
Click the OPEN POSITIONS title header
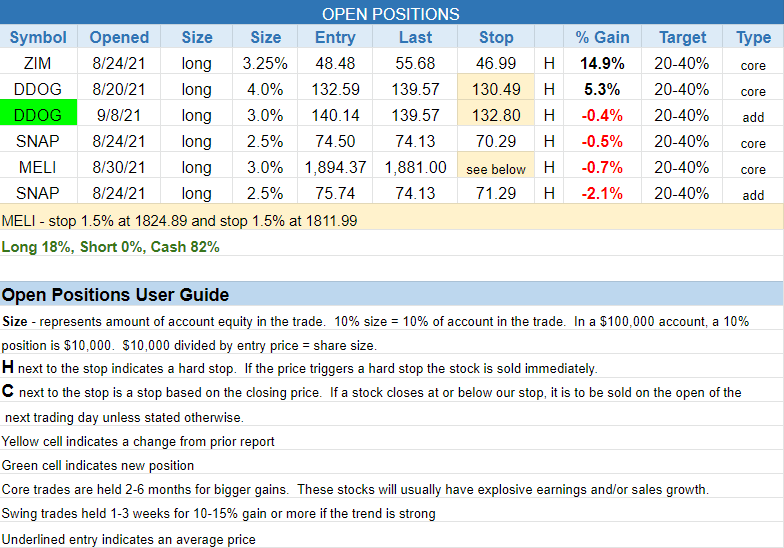pyautogui.click(x=391, y=14)
